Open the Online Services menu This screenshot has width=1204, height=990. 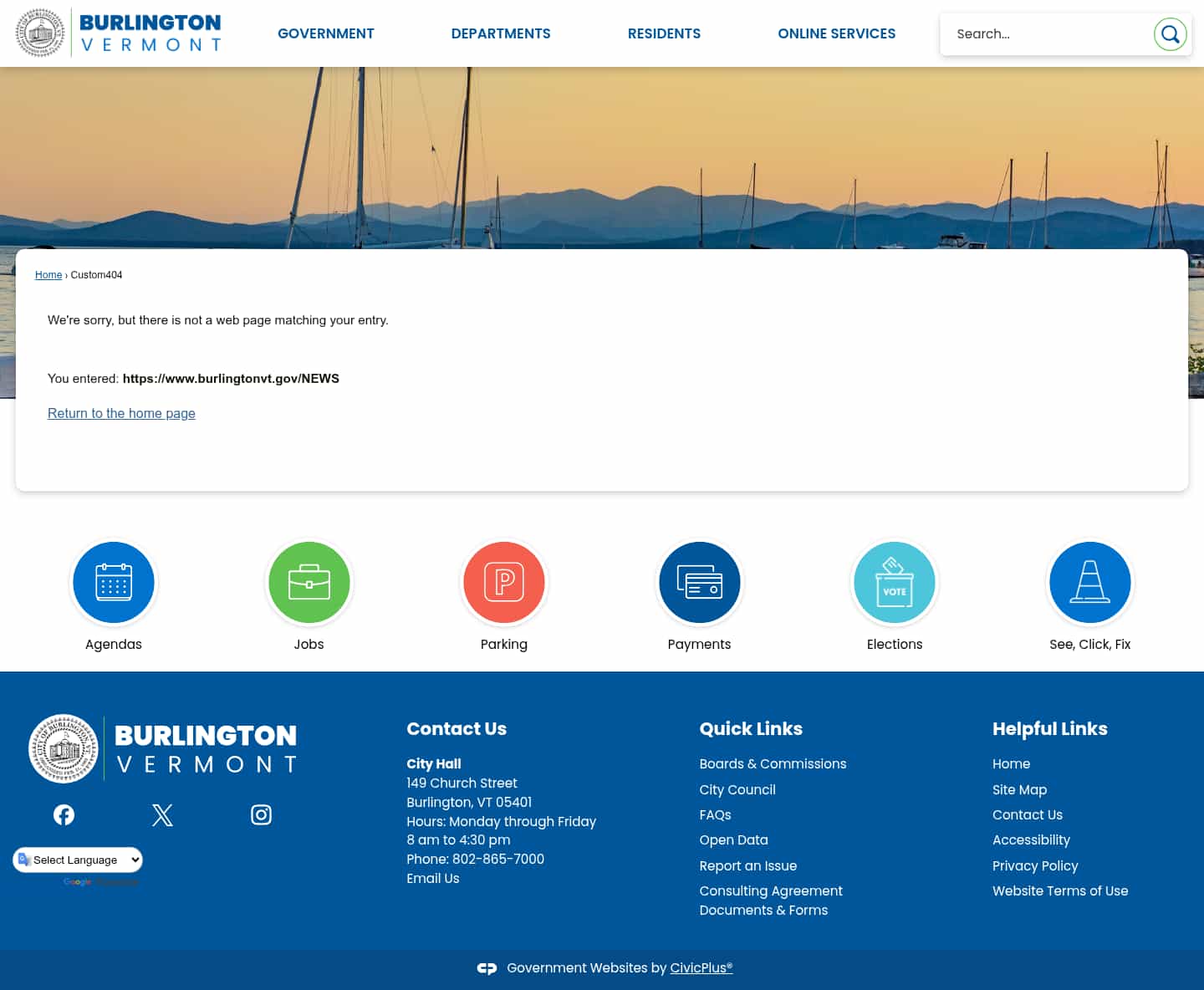pos(836,33)
